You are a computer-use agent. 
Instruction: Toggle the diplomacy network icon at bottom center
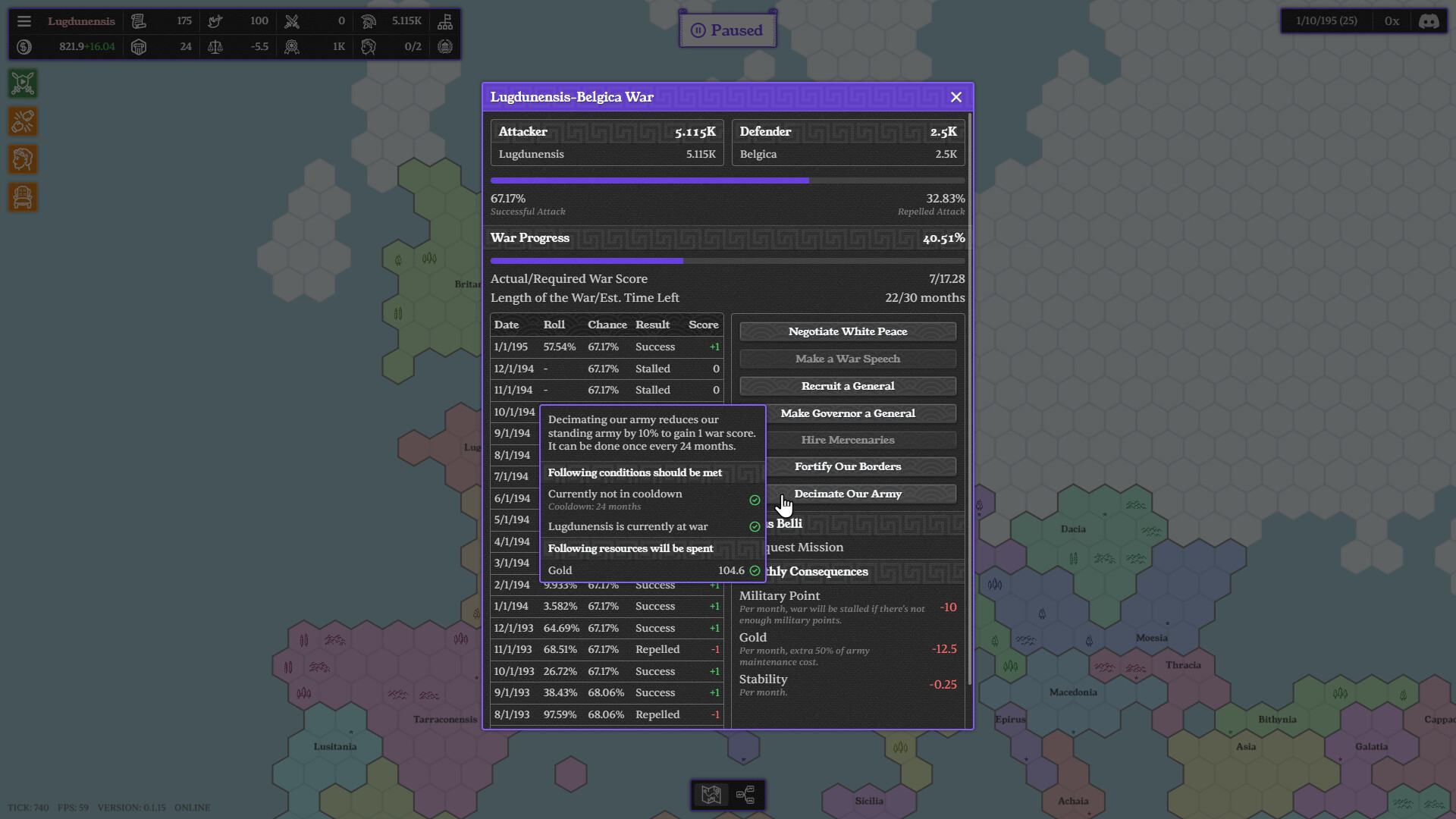click(745, 795)
